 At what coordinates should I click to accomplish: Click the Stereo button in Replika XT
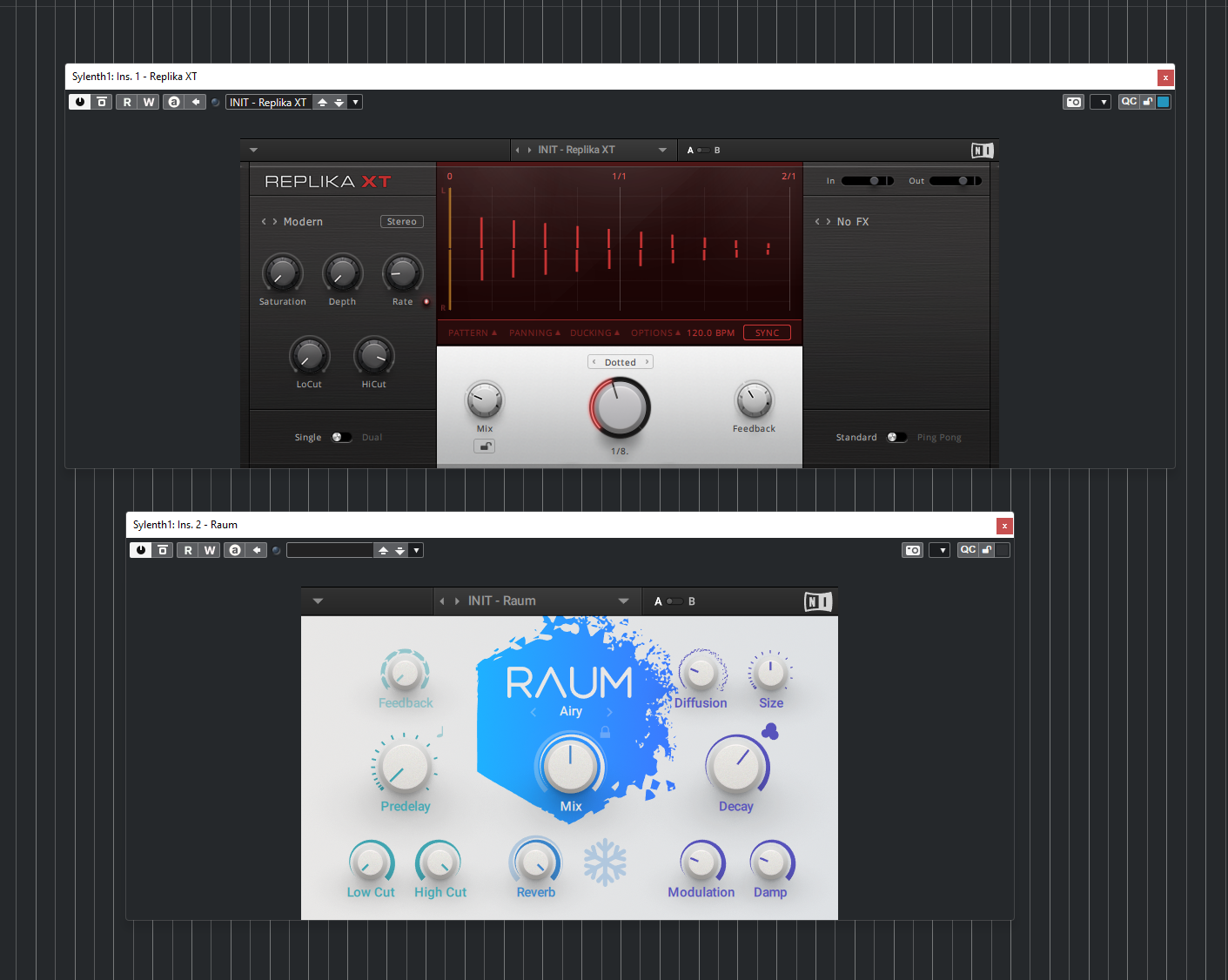(x=402, y=222)
